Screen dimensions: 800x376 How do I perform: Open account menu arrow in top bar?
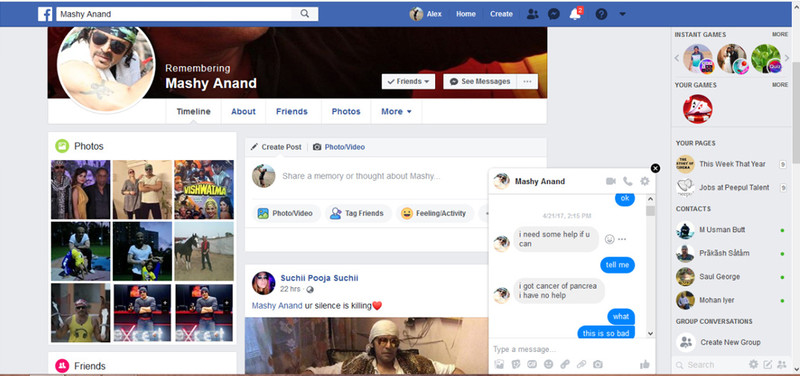622,14
